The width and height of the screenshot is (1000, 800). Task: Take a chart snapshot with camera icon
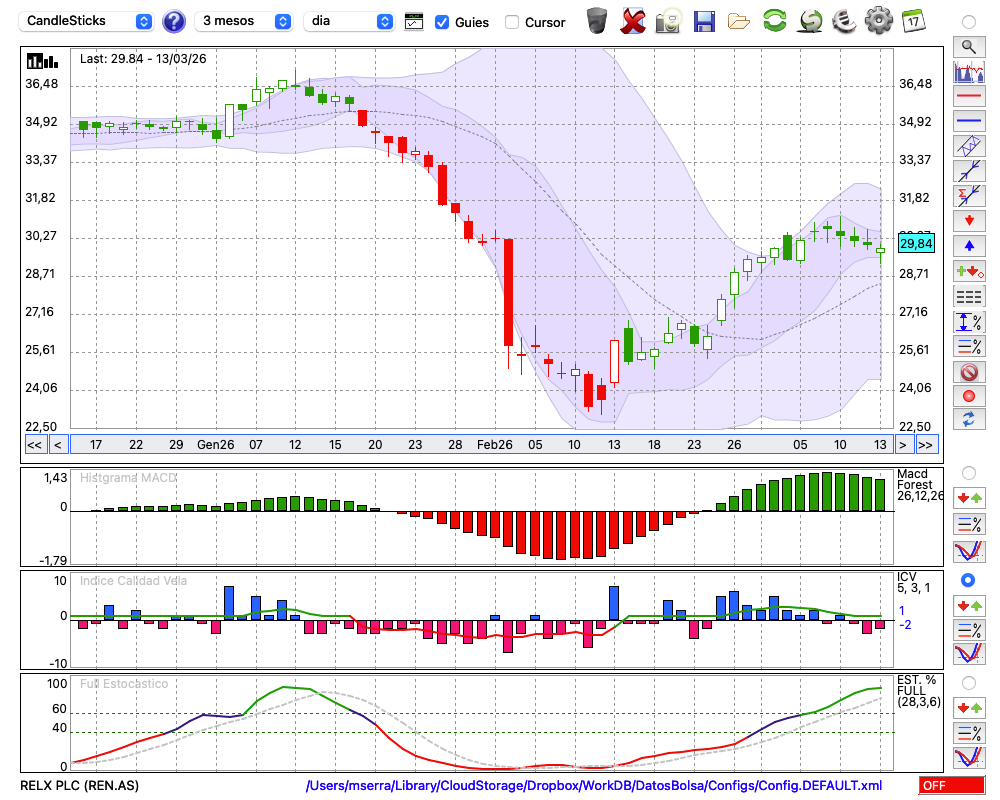668,21
